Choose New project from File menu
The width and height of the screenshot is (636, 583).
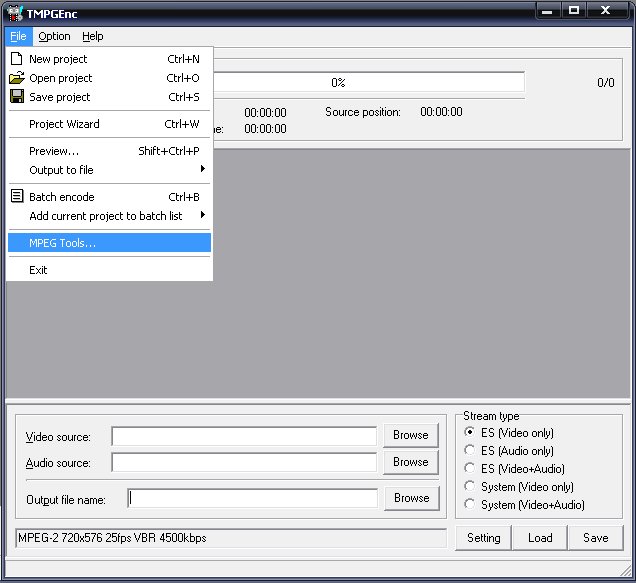[110, 59]
